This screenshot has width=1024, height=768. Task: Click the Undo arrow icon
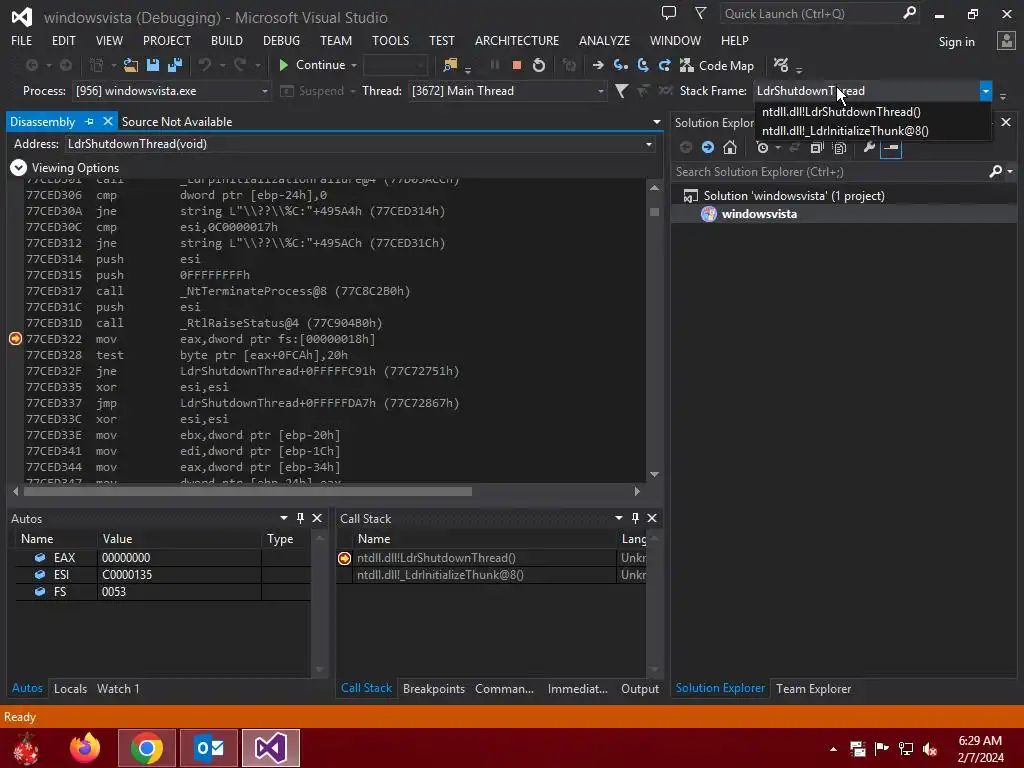(x=205, y=65)
